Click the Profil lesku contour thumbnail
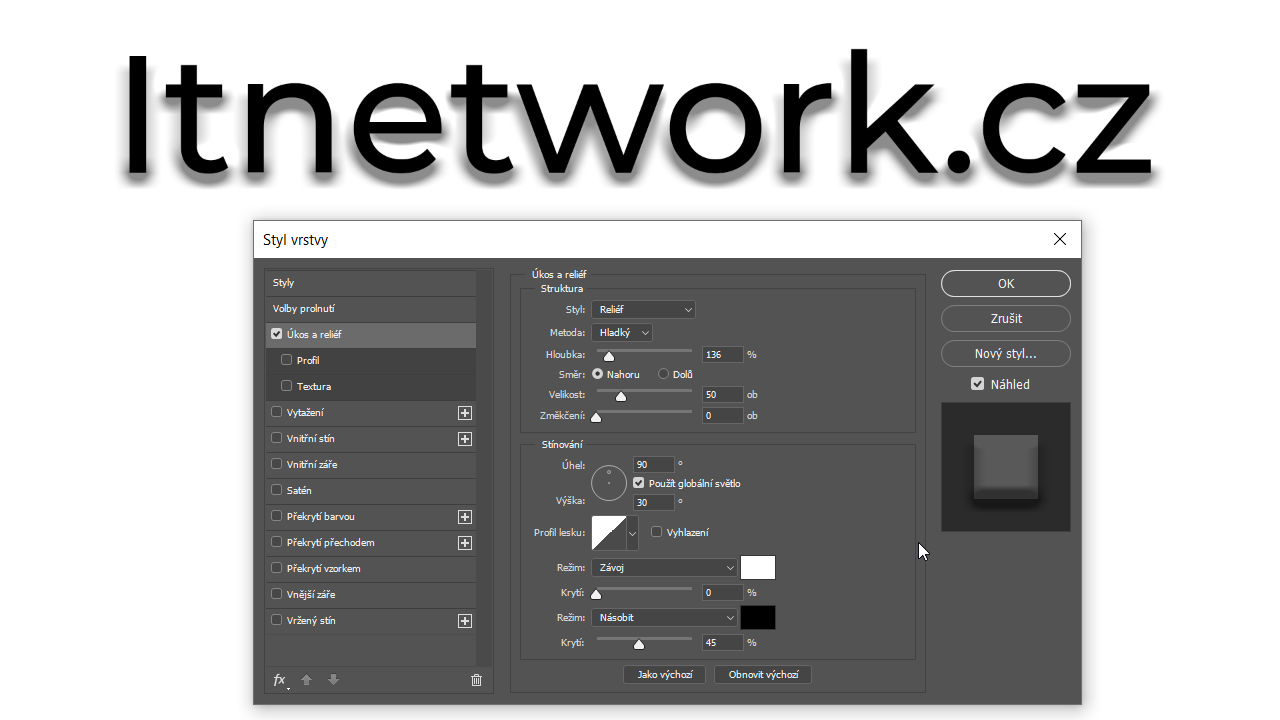 click(x=609, y=533)
